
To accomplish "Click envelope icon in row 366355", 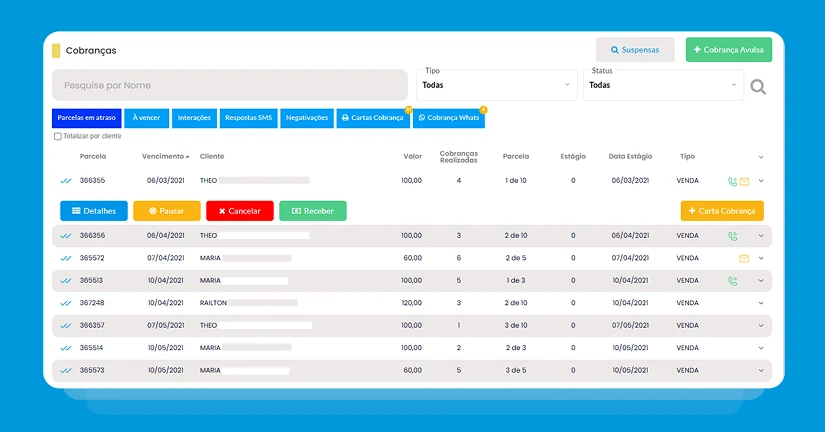I will (744, 182).
